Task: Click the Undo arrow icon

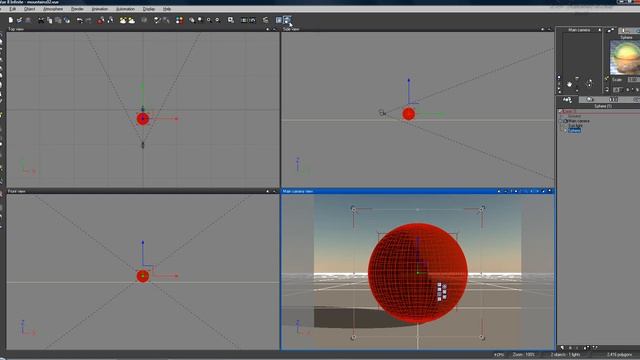Action: (80, 20)
